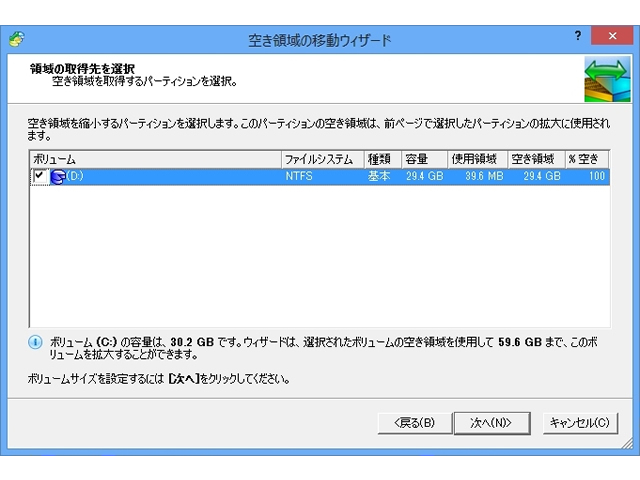Click the wizard app icon in title bar

[x=16, y=40]
